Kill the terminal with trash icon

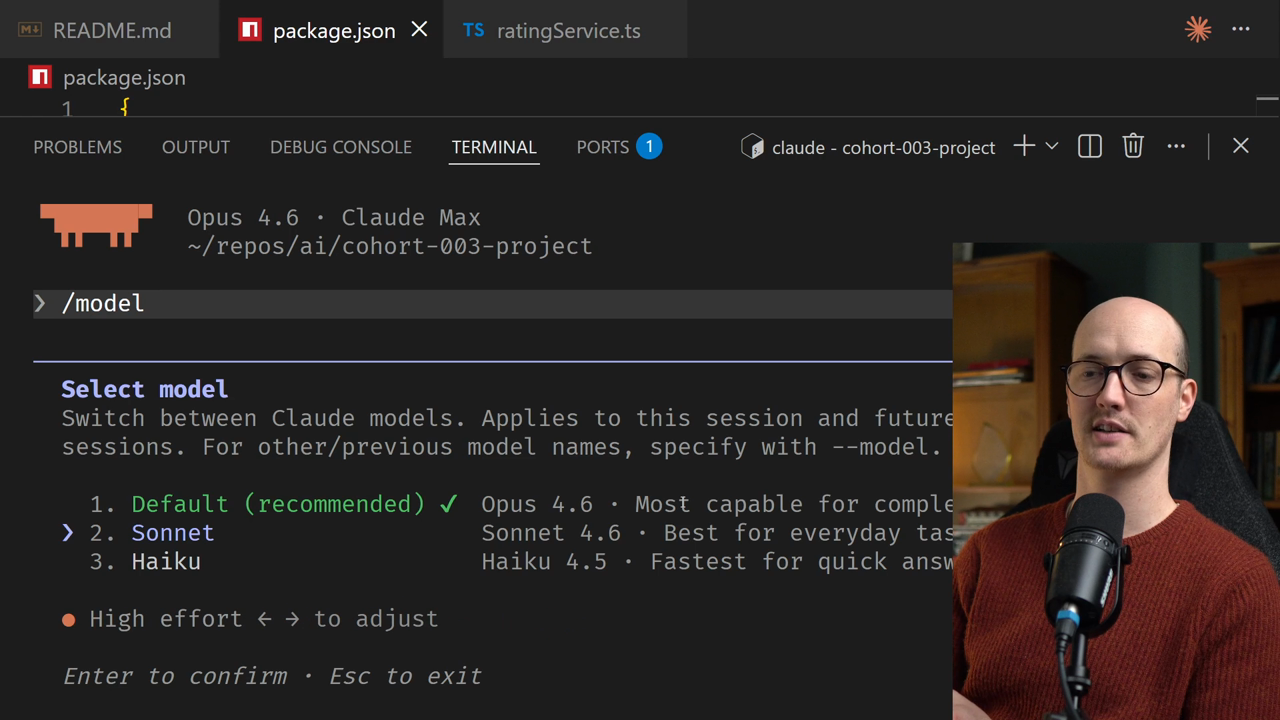click(1133, 146)
